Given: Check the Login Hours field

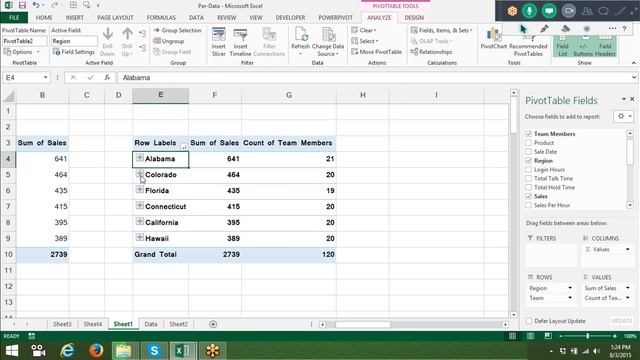Looking at the screenshot, I should (x=529, y=169).
